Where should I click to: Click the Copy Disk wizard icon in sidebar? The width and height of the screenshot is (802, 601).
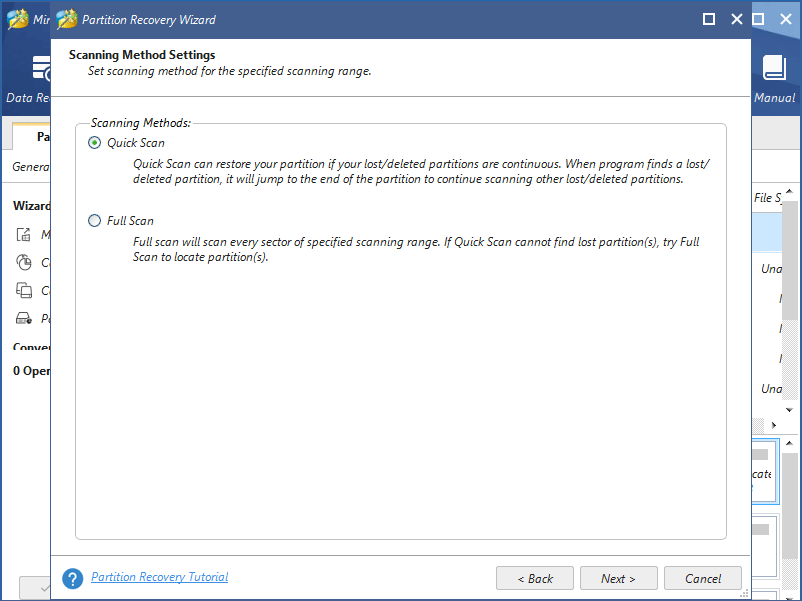tap(24, 290)
